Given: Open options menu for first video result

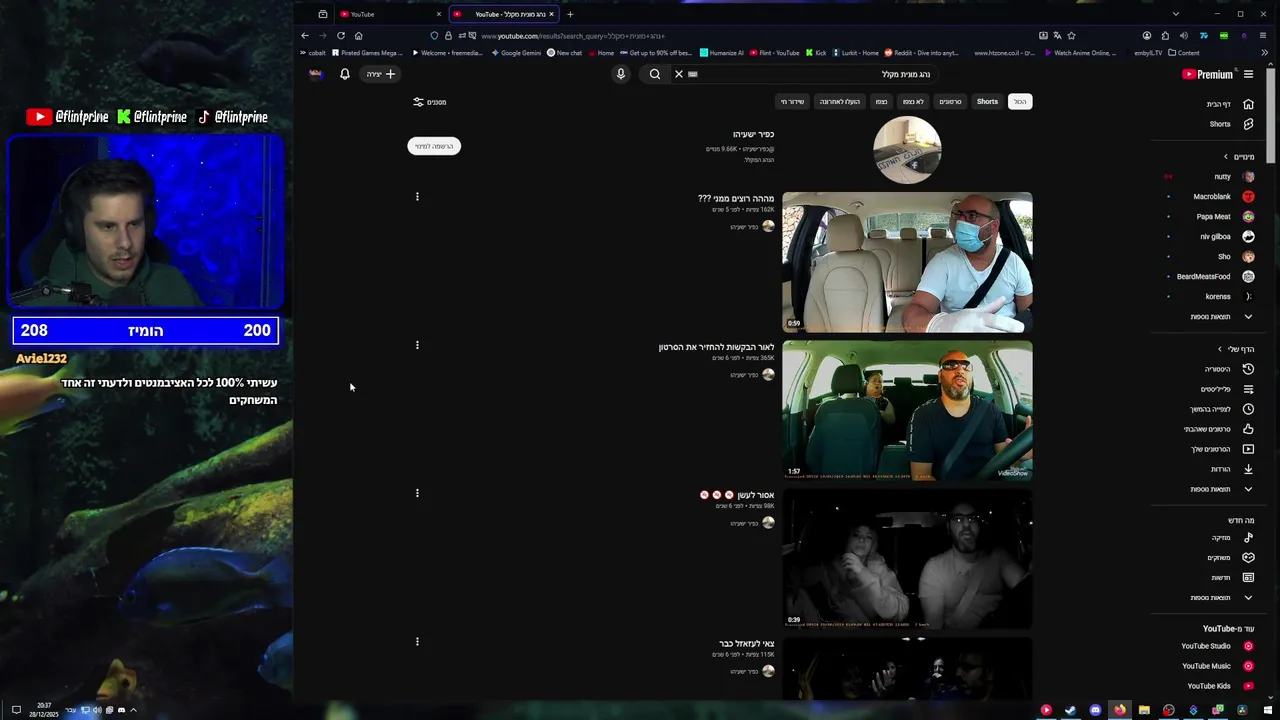Looking at the screenshot, I should (417, 196).
